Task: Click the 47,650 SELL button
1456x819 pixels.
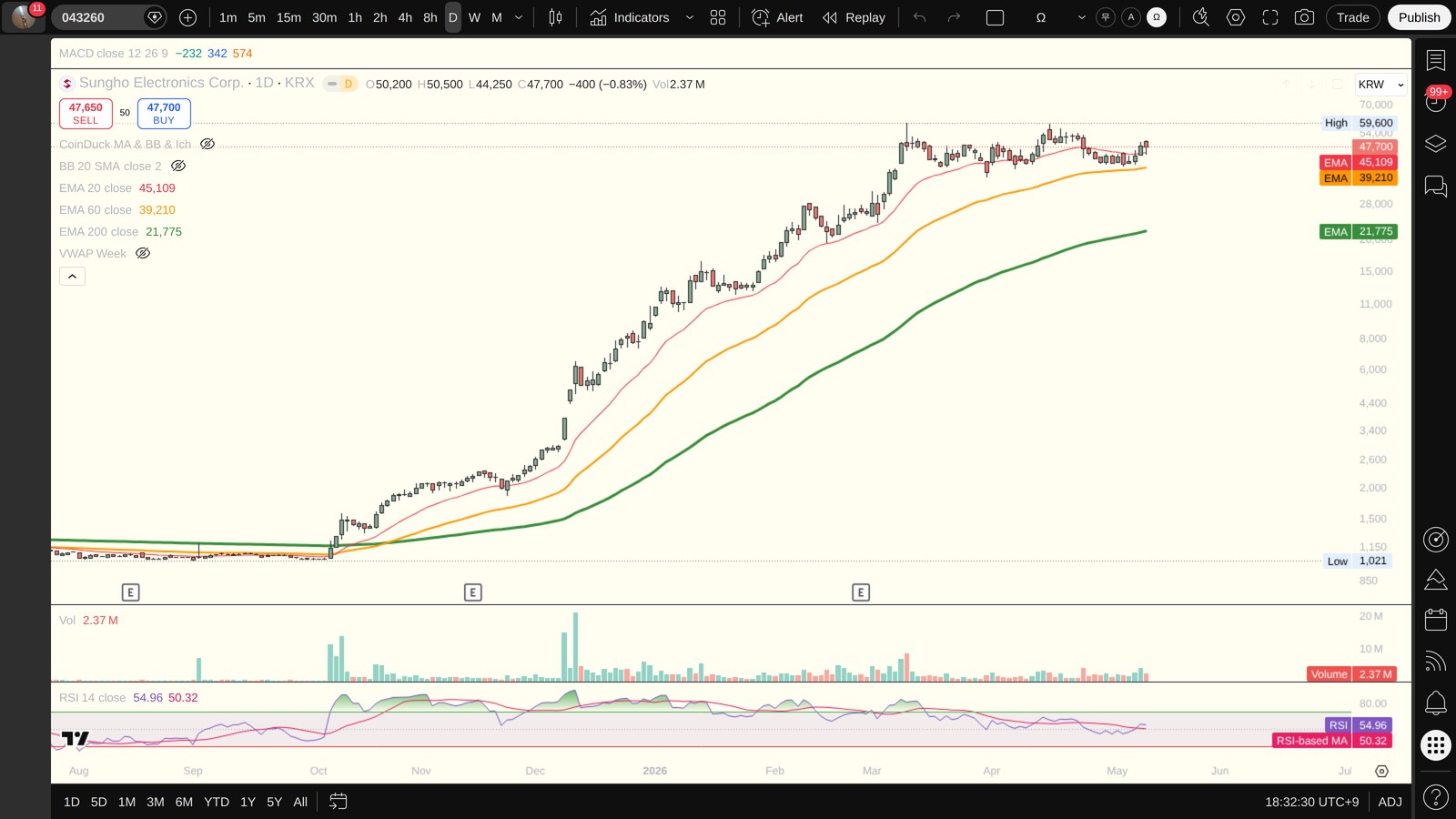Action: pyautogui.click(x=86, y=114)
